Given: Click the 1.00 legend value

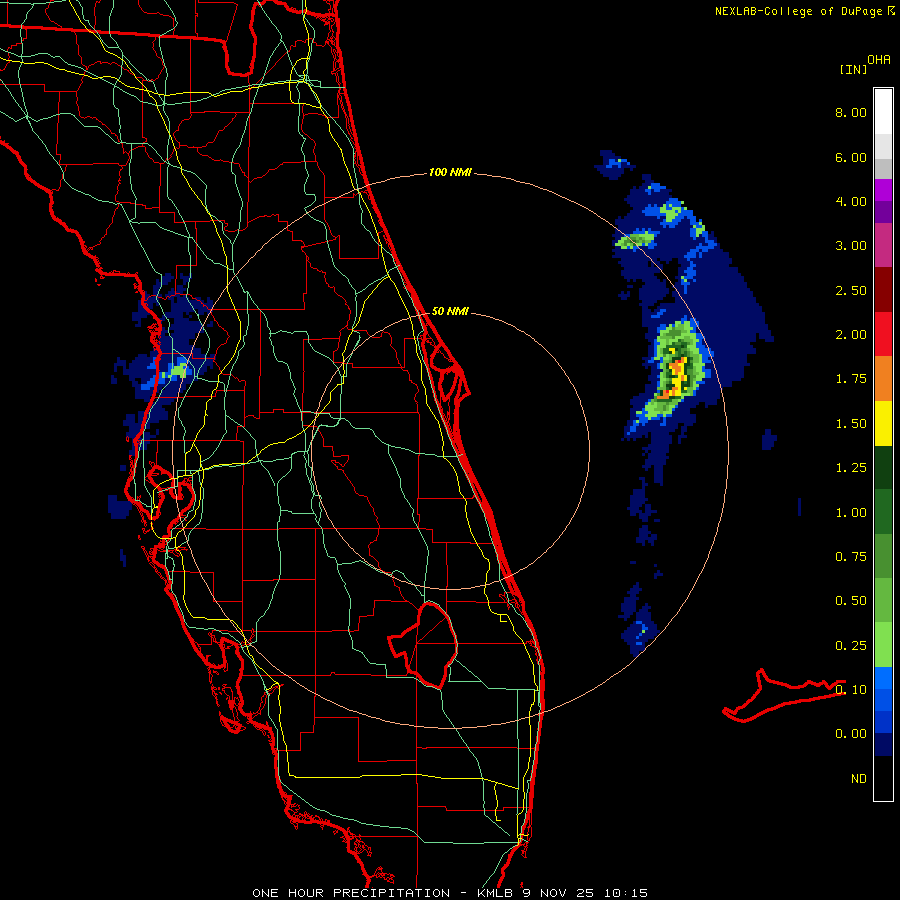Looking at the screenshot, I should tap(851, 513).
